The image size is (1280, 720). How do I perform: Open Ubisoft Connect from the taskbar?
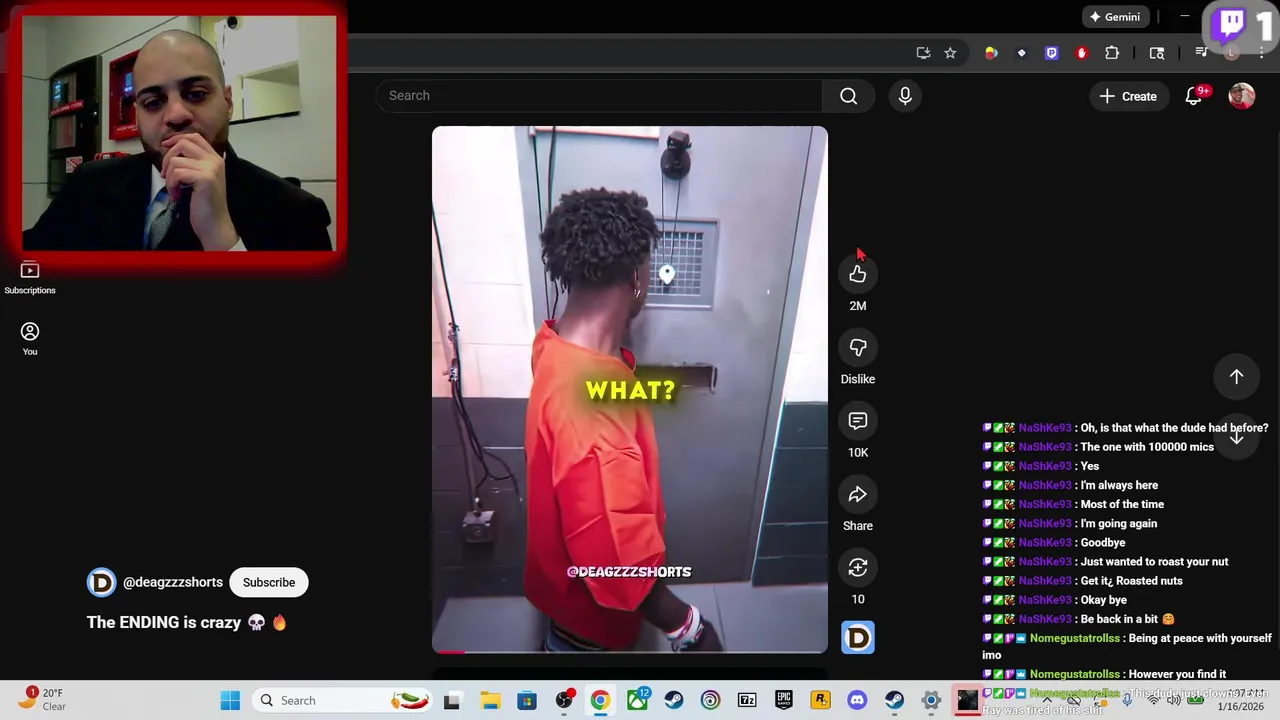[x=710, y=700]
